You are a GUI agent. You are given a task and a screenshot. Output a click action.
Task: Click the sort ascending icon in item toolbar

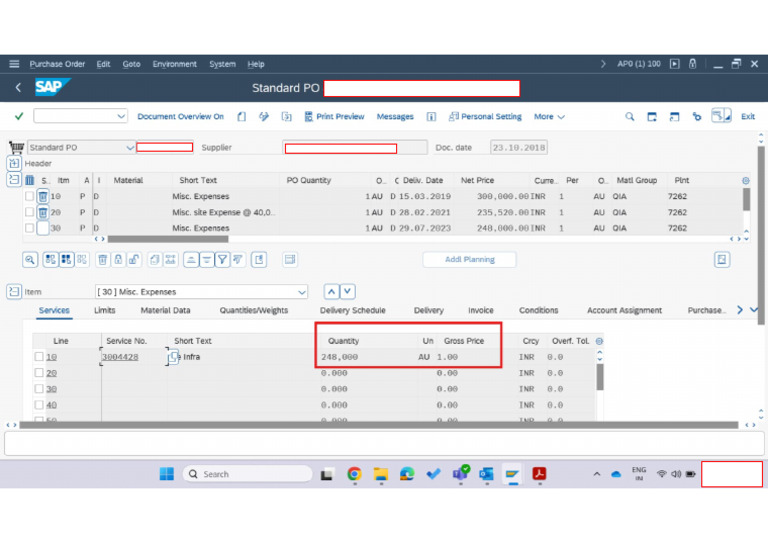point(191,260)
